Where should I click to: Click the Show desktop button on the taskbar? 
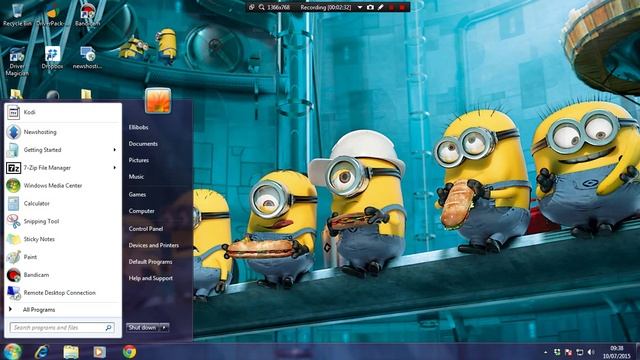coord(637,352)
